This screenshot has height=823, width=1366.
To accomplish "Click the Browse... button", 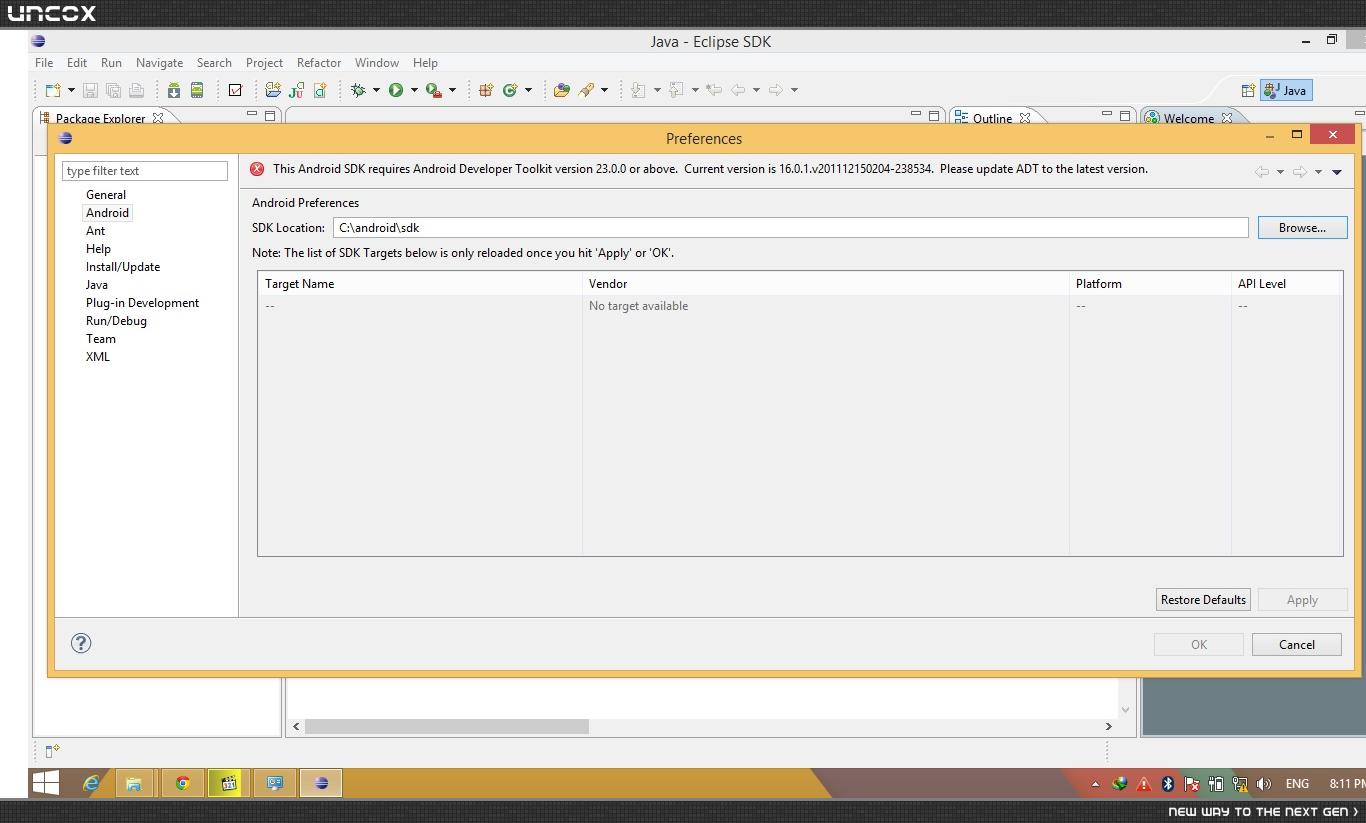I will (x=1302, y=228).
